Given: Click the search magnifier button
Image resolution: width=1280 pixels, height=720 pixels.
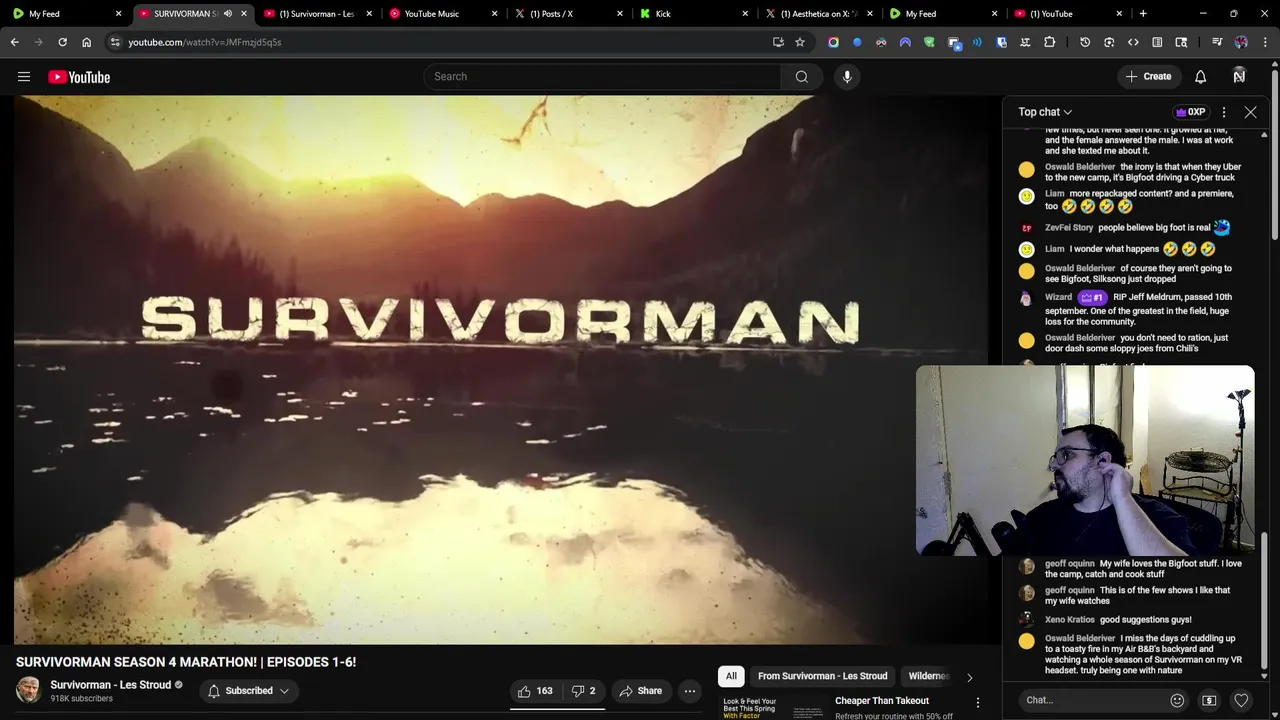Looking at the screenshot, I should (x=801, y=77).
